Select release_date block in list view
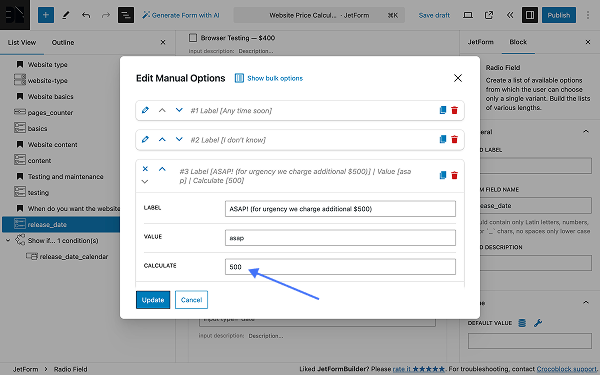Screen dimensions: 600x375 60,225
